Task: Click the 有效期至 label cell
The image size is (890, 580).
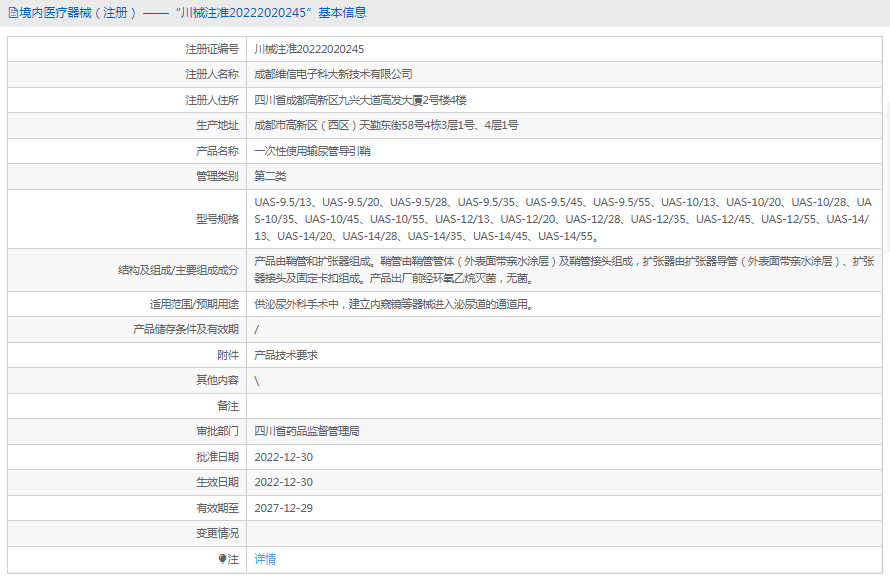Action: [x=127, y=508]
